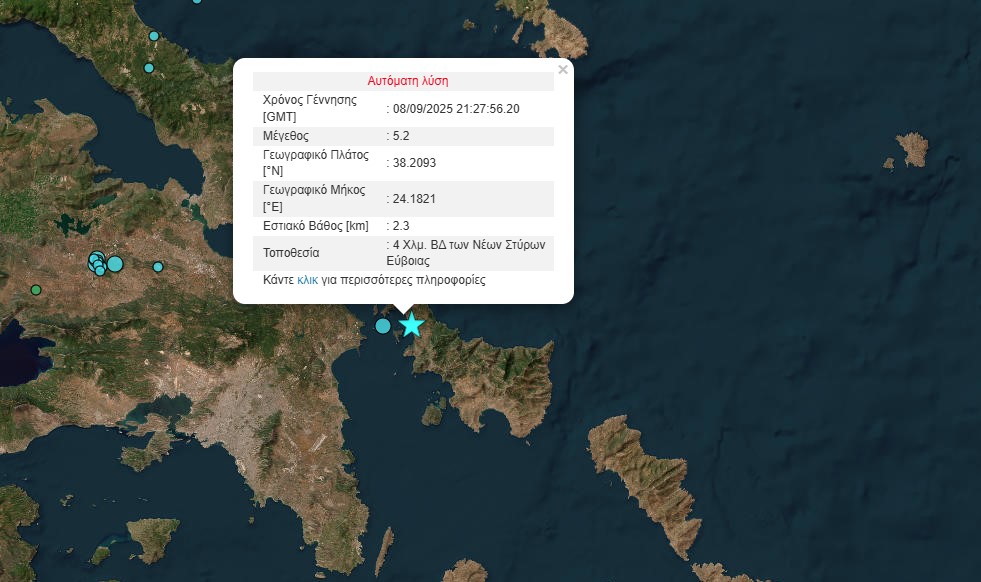
Task: Click the largest earthquake circle in the Athens cluster
Action: (114, 264)
